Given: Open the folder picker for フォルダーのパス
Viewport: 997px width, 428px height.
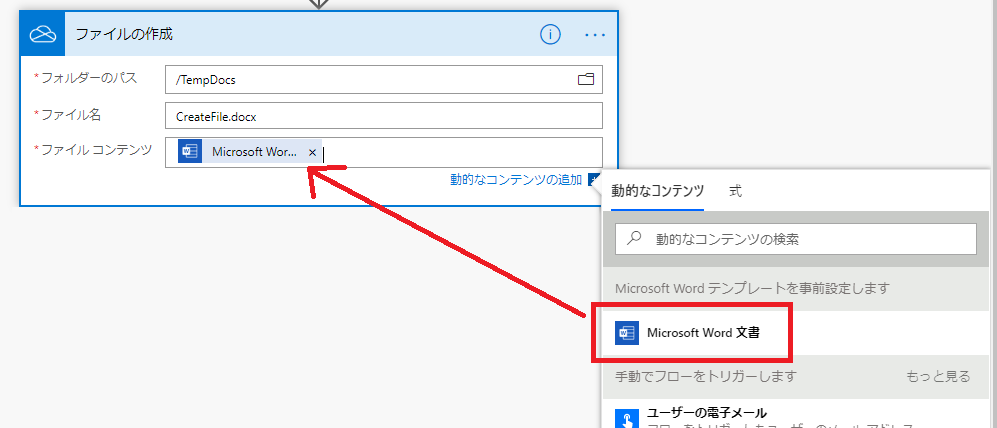Looking at the screenshot, I should 585,79.
